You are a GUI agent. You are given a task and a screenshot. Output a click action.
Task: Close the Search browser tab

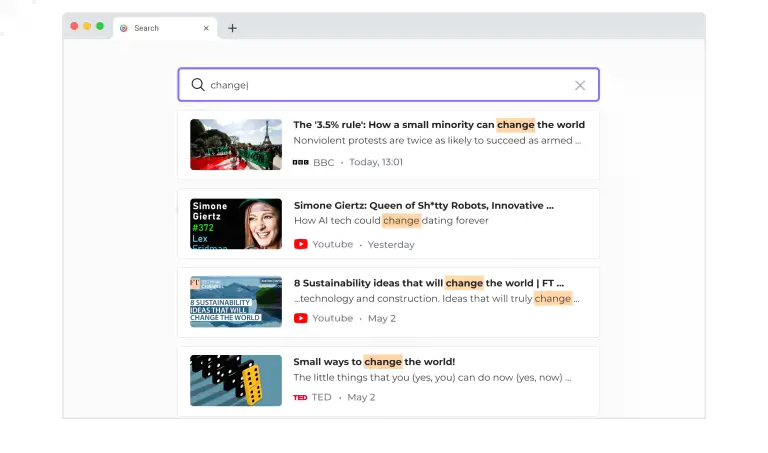tap(206, 28)
